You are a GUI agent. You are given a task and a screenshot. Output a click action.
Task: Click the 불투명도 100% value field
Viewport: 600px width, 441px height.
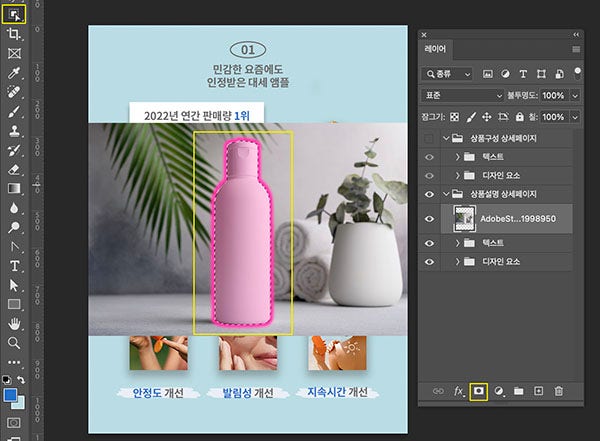(554, 96)
